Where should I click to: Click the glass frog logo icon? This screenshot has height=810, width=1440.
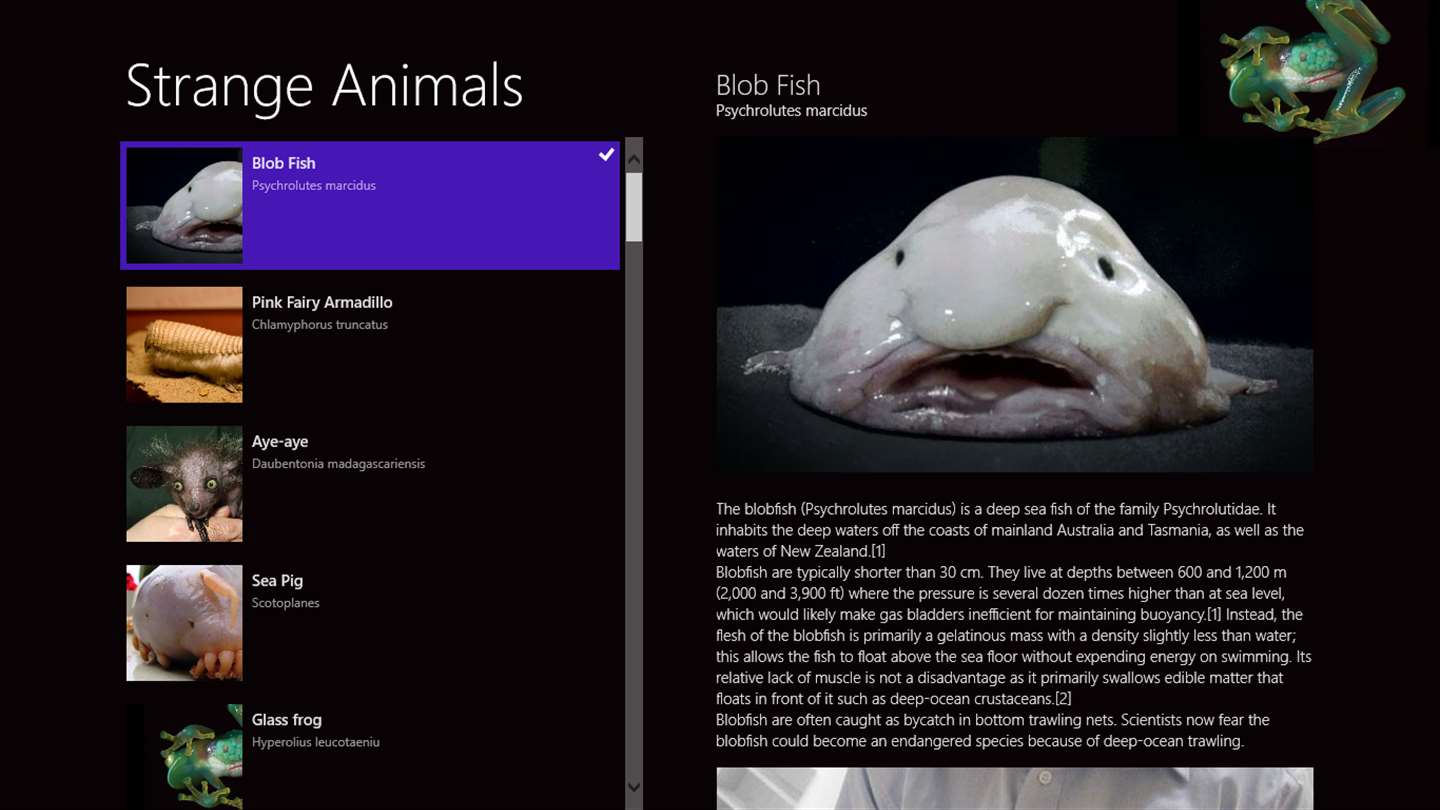point(1314,68)
